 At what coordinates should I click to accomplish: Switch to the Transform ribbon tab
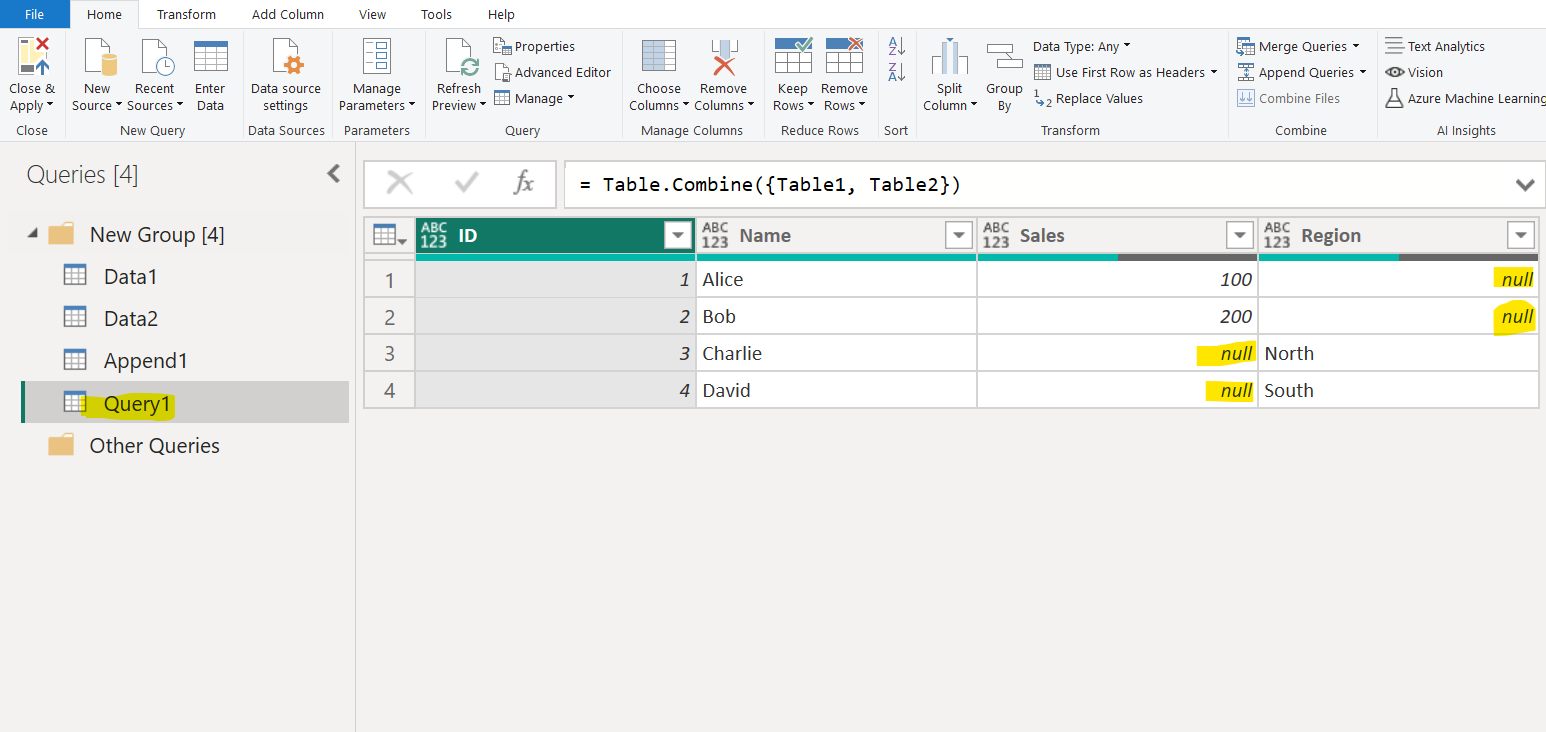coord(186,14)
